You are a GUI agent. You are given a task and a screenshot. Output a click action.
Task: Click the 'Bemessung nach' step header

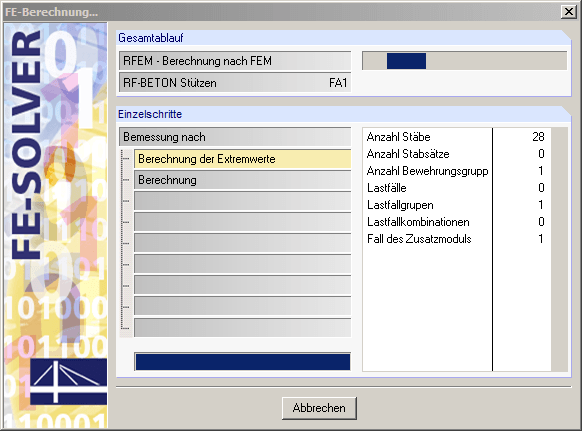click(x=235, y=137)
